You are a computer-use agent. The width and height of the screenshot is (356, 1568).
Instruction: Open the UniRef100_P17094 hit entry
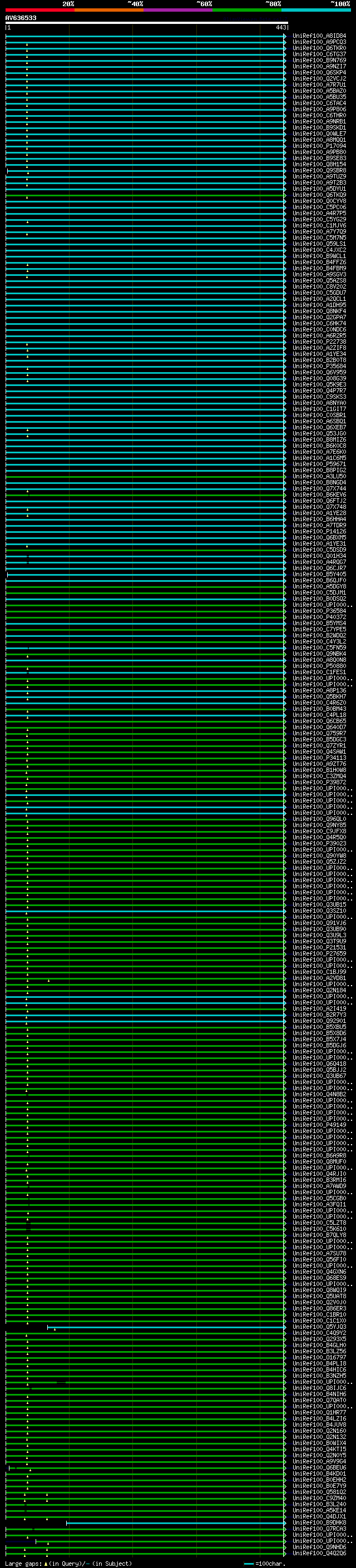coord(319,146)
